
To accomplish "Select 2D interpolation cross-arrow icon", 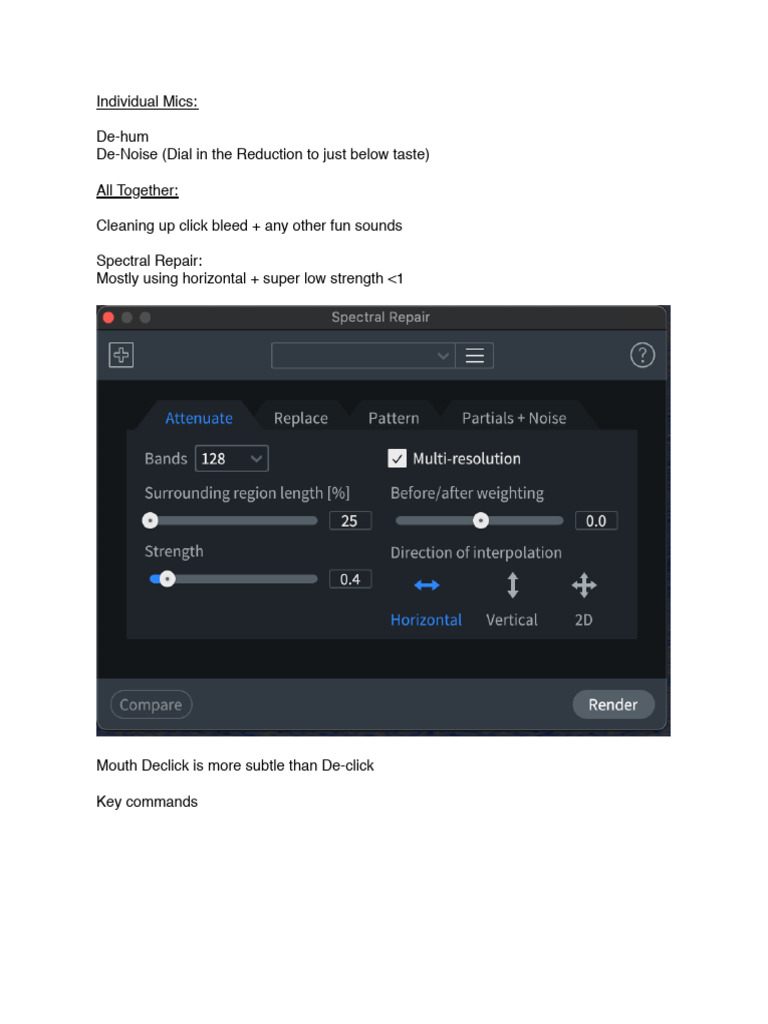I will [x=584, y=585].
